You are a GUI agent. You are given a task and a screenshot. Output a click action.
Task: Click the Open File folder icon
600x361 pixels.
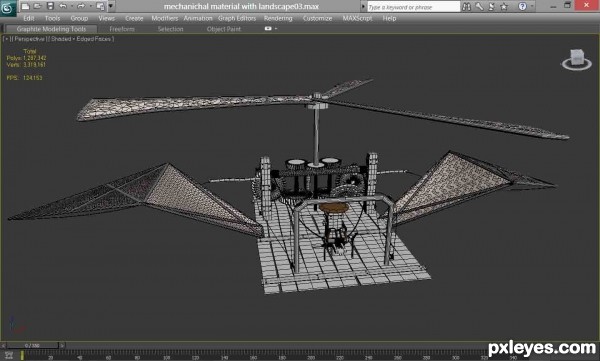pos(38,6)
